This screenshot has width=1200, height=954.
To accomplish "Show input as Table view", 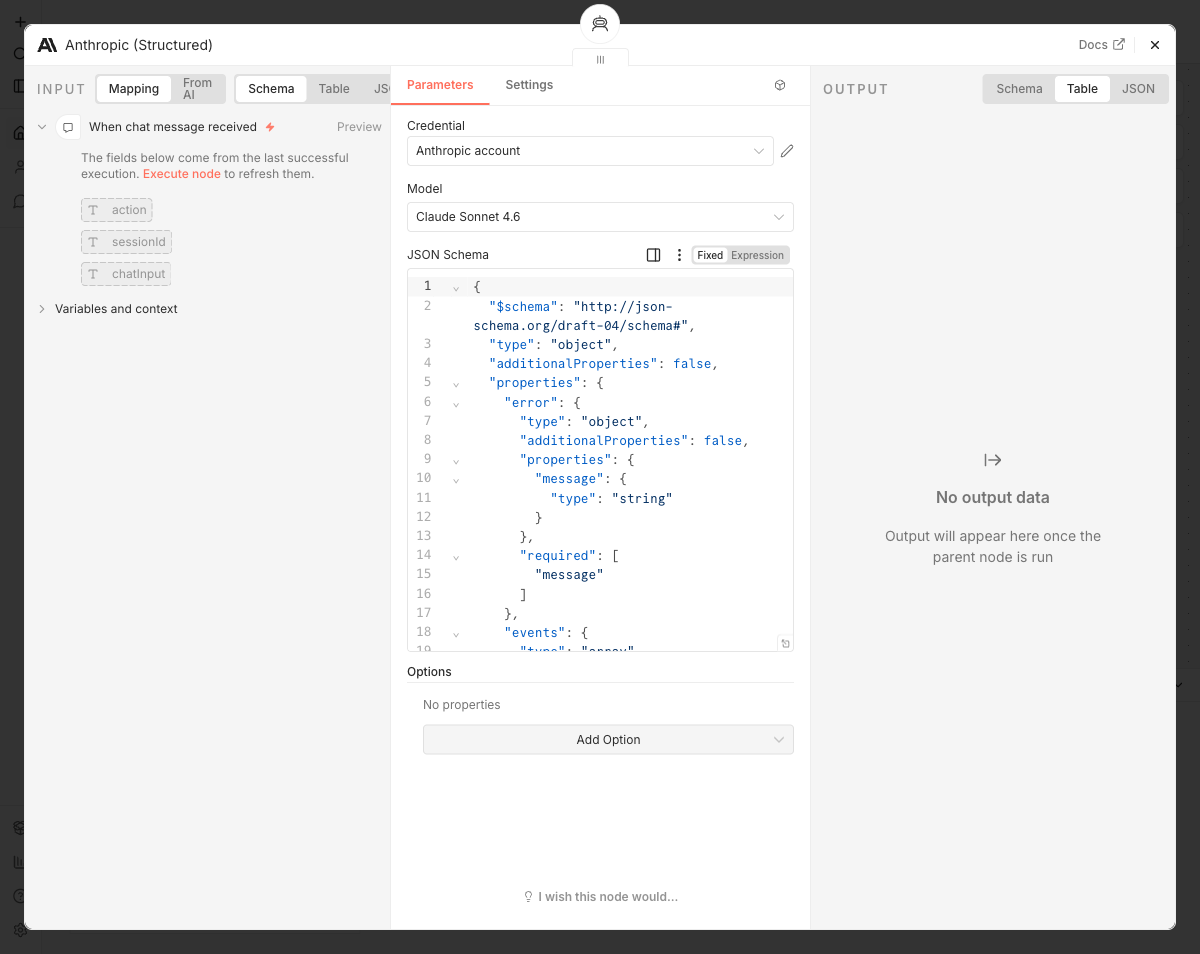I will click(x=334, y=89).
